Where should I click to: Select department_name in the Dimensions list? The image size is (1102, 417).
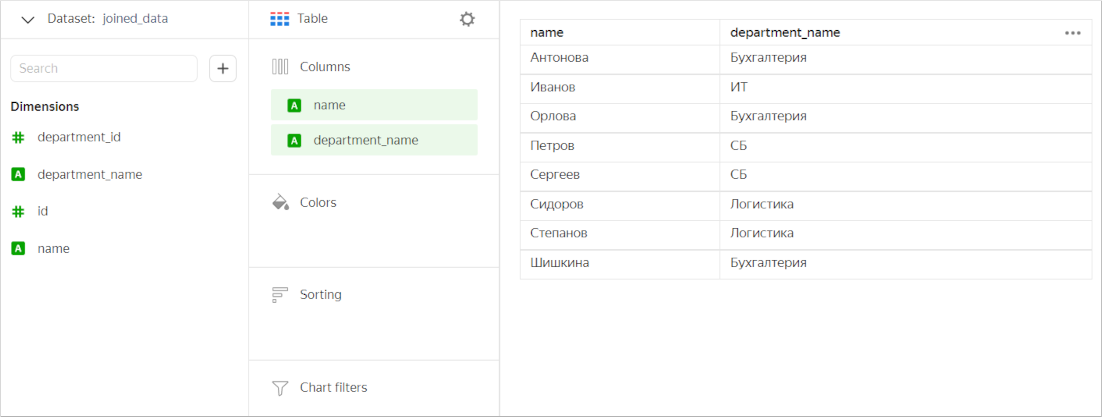[x=89, y=174]
